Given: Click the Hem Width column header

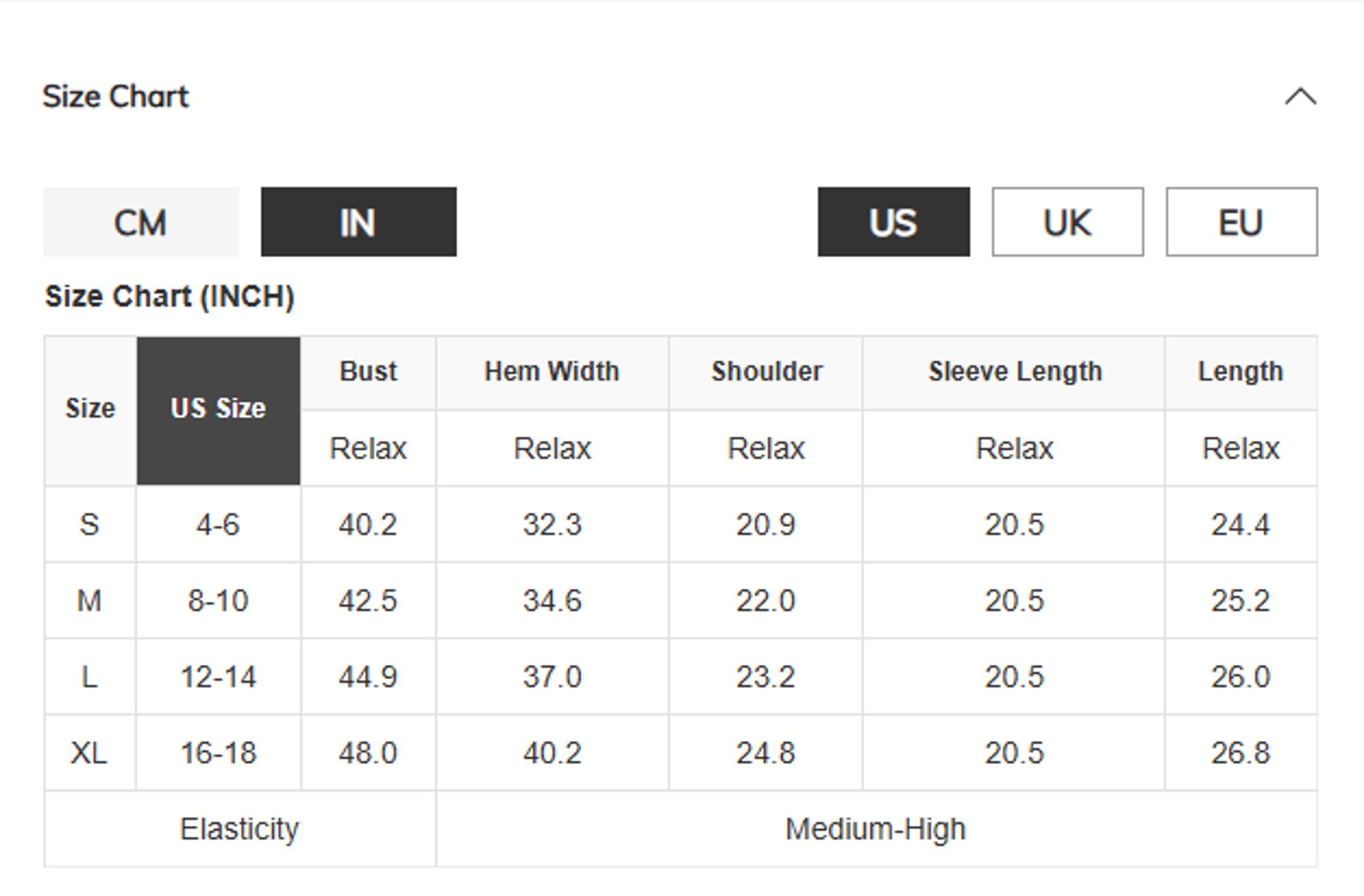Looking at the screenshot, I should tap(552, 372).
